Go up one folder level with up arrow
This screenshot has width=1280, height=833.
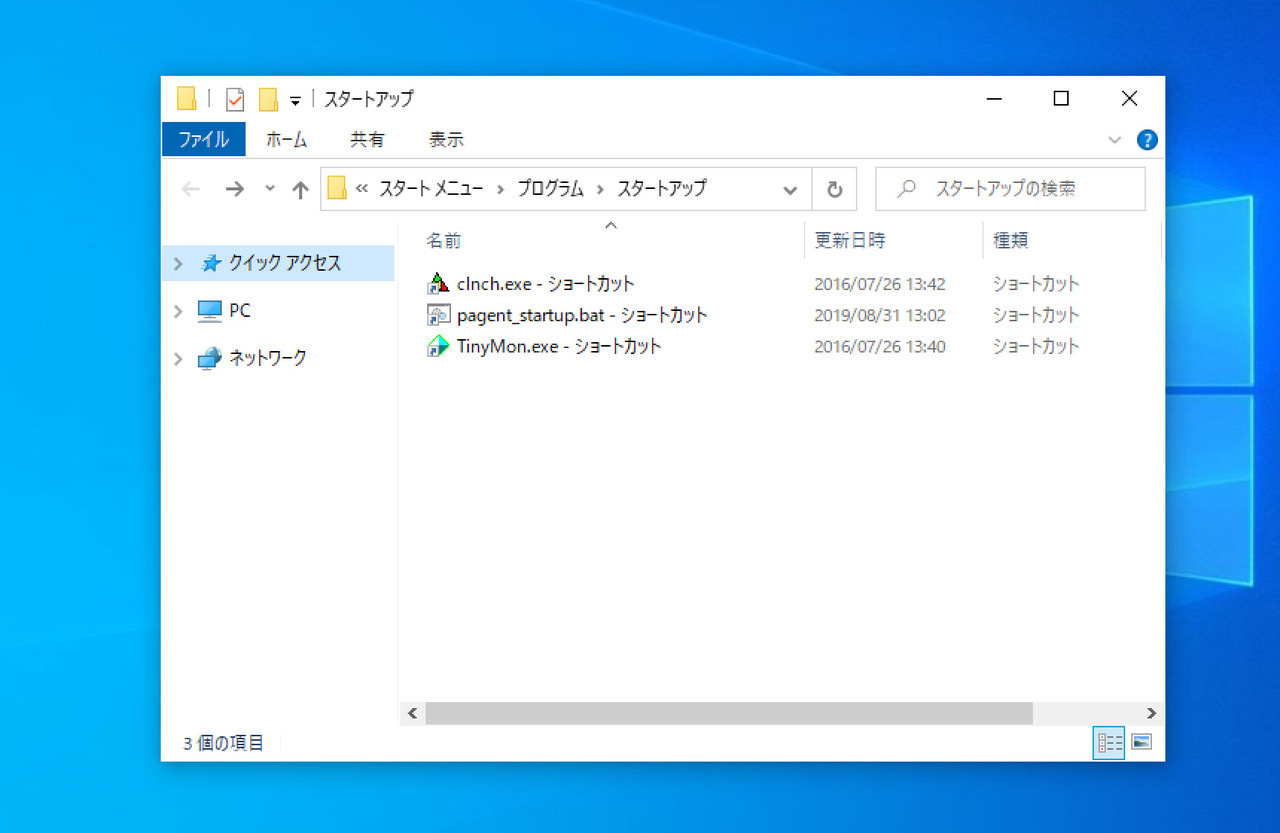click(x=300, y=189)
